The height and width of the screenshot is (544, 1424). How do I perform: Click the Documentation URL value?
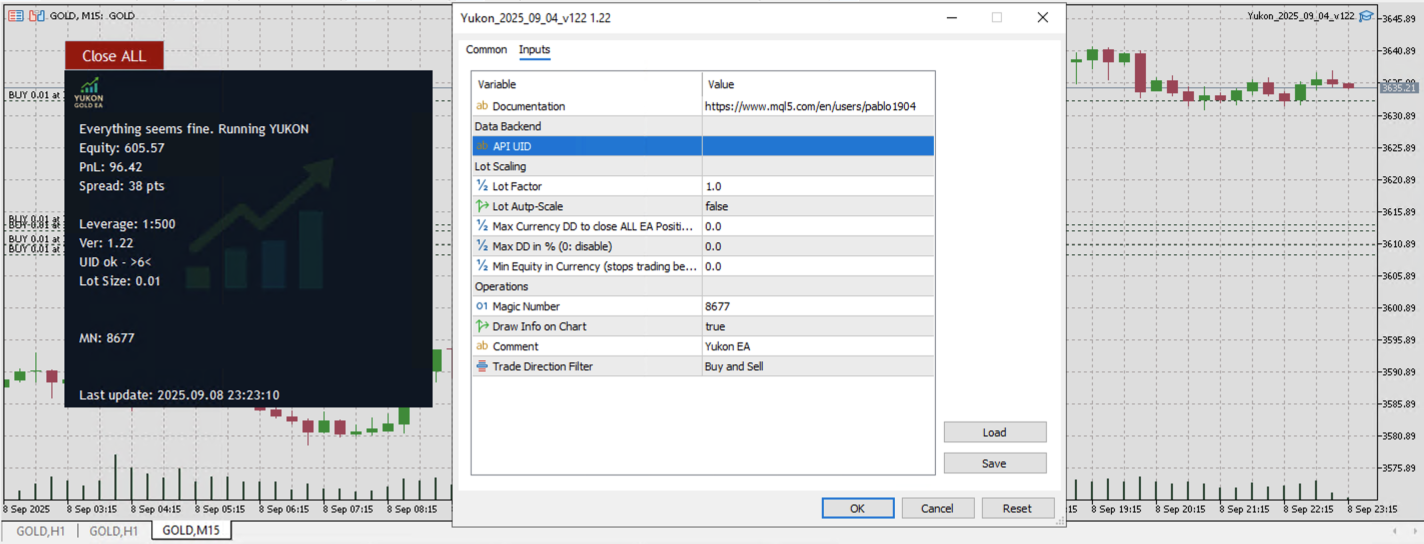818,106
